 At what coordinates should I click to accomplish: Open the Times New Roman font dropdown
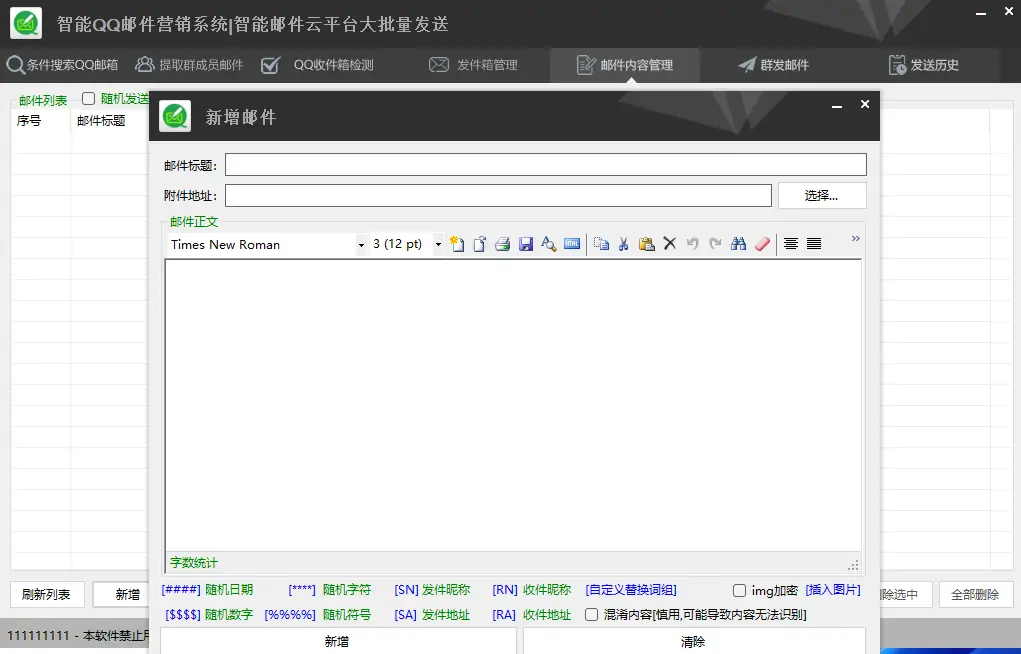(x=361, y=245)
